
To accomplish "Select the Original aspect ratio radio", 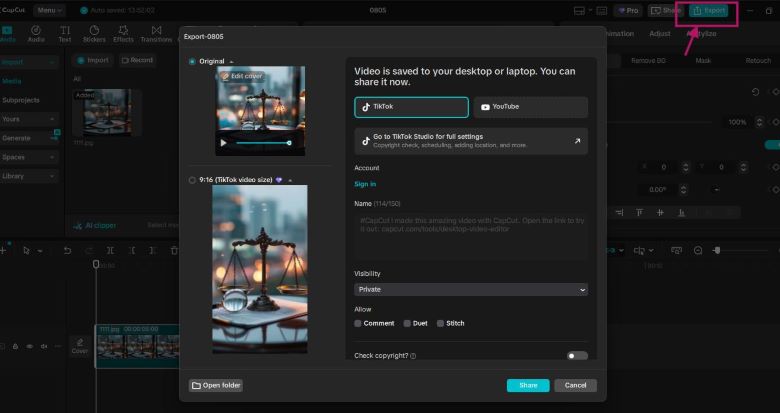I will click(x=192, y=62).
